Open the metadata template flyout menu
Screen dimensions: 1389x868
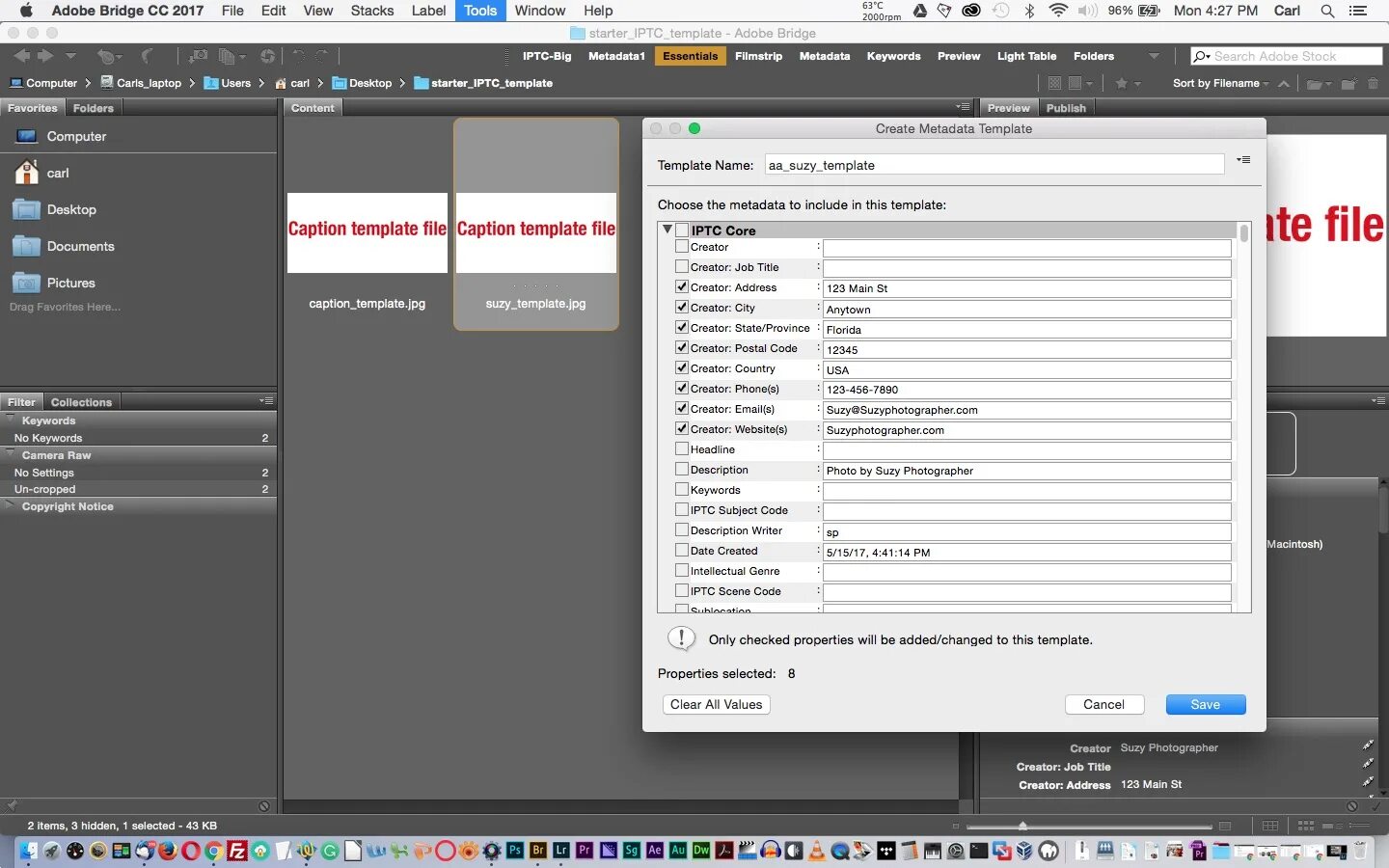(x=1243, y=160)
